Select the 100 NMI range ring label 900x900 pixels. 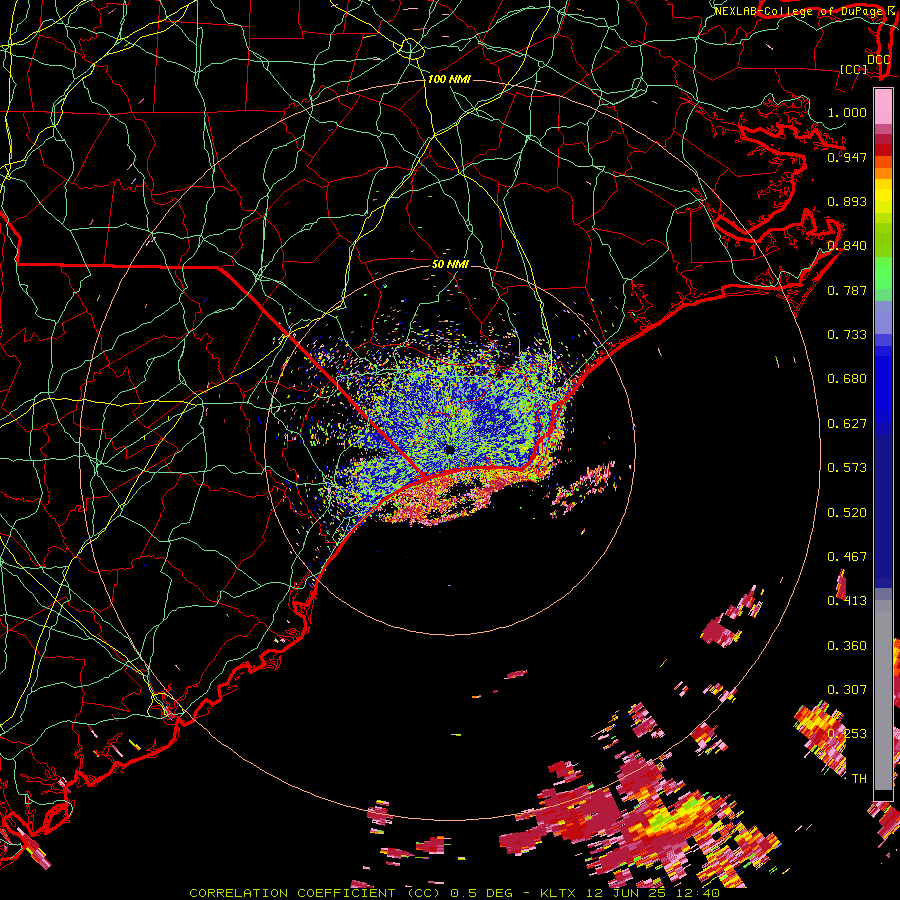coord(449,79)
